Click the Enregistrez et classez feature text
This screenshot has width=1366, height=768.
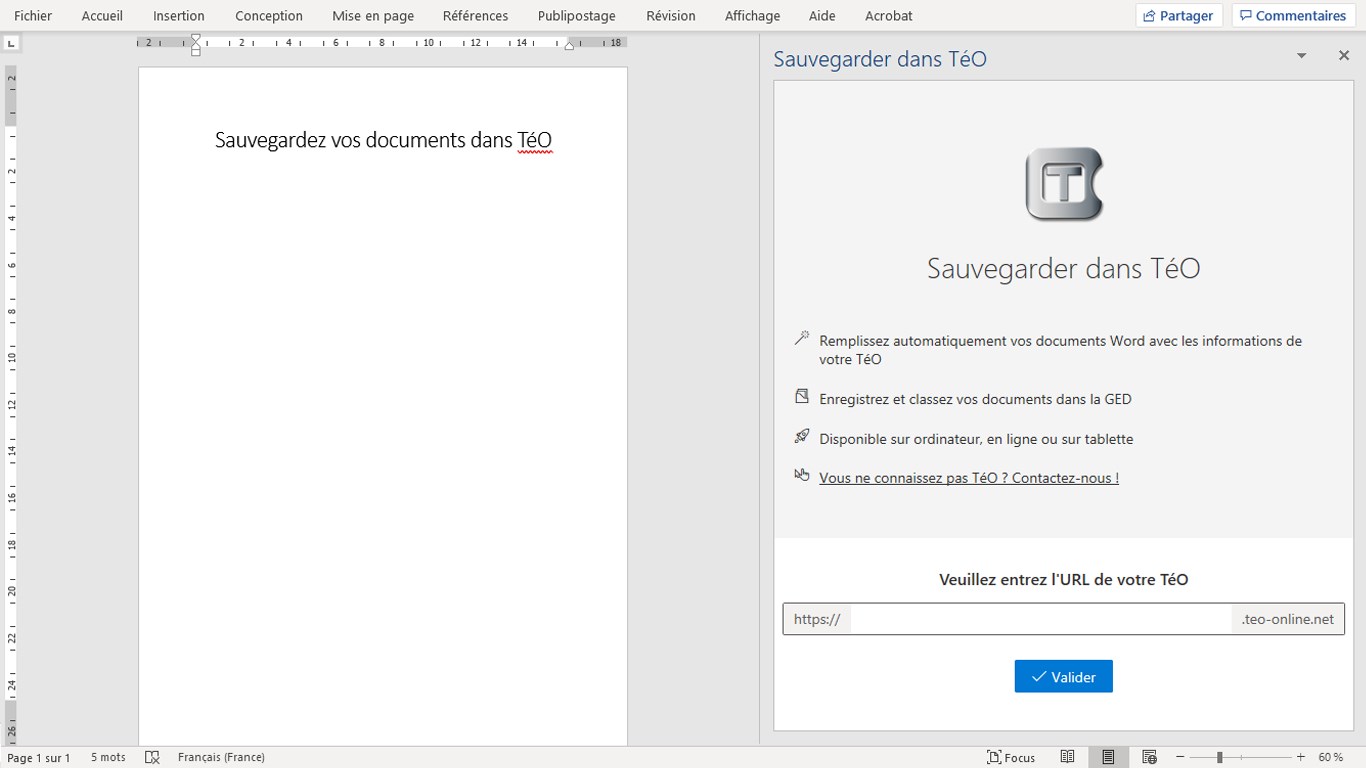[975, 399]
